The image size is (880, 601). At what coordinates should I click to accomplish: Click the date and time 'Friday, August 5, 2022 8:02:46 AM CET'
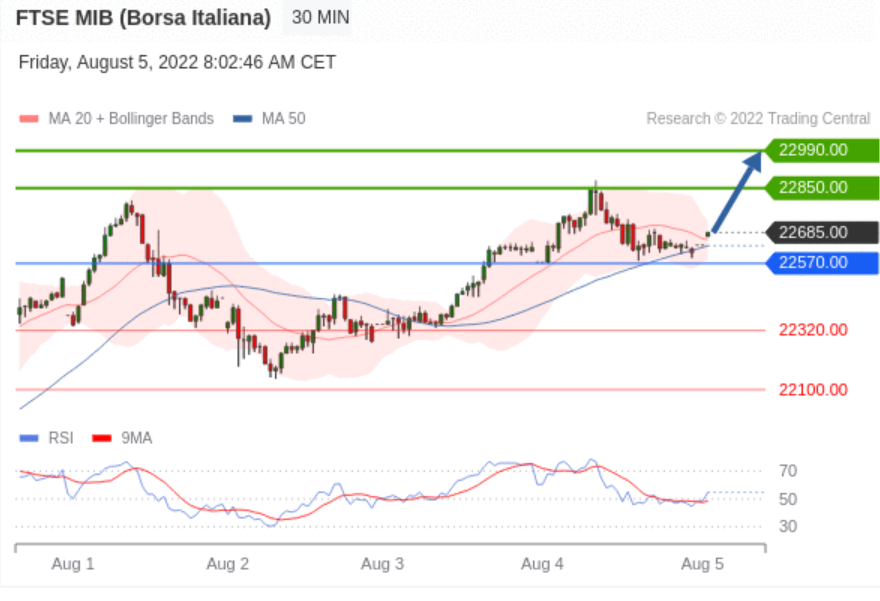point(177,62)
